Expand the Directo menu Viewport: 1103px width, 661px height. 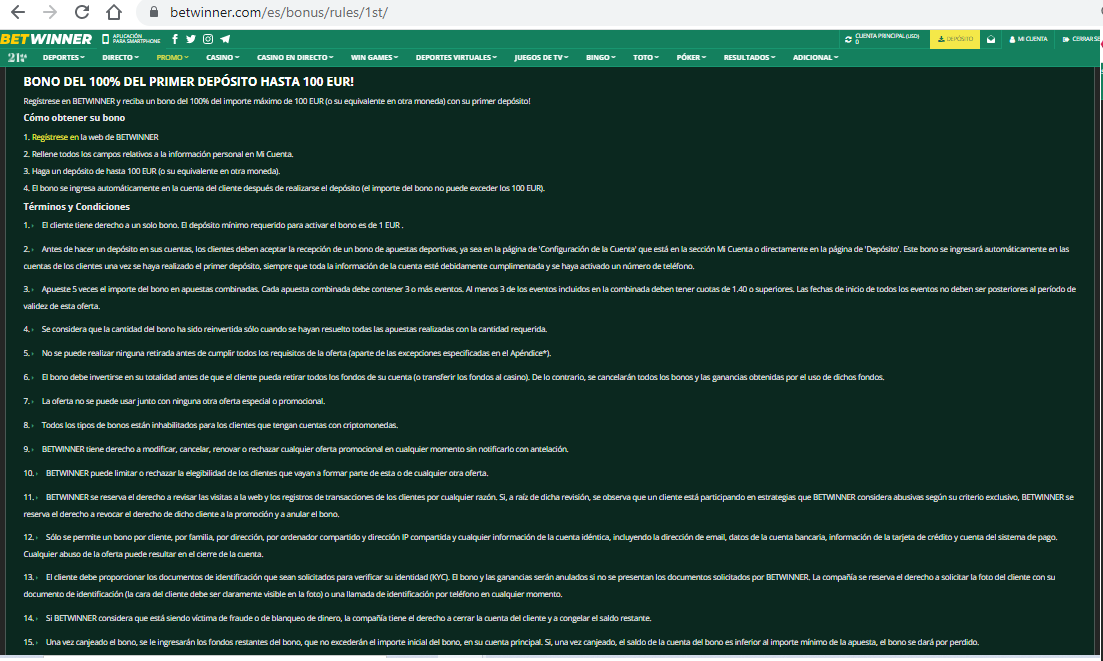120,57
